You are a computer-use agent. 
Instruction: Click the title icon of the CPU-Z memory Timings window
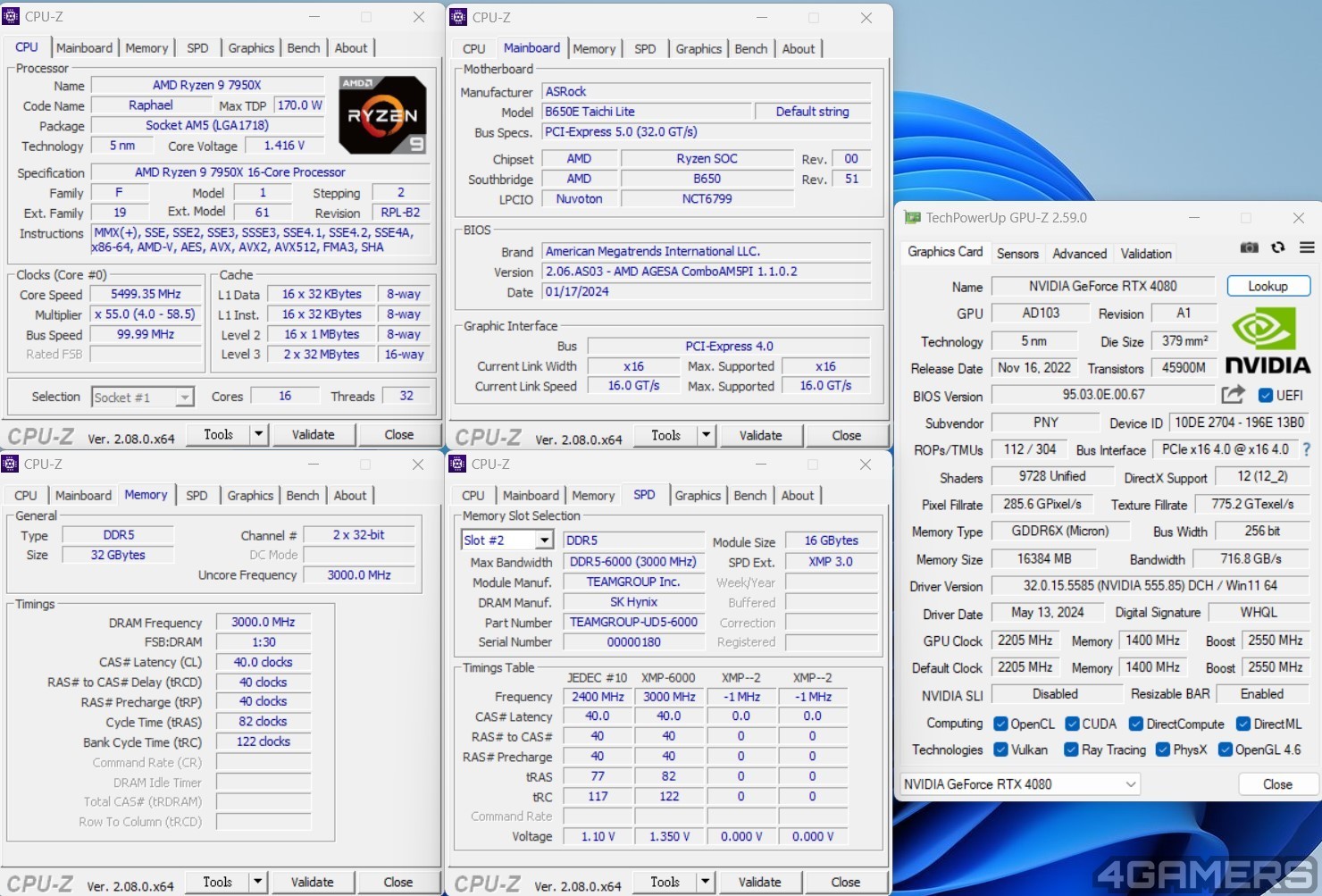coord(11,464)
